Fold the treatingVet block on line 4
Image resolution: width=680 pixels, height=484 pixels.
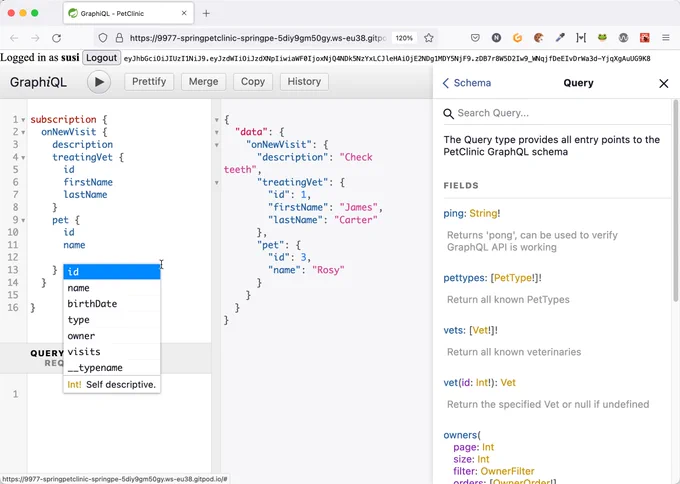point(23,158)
